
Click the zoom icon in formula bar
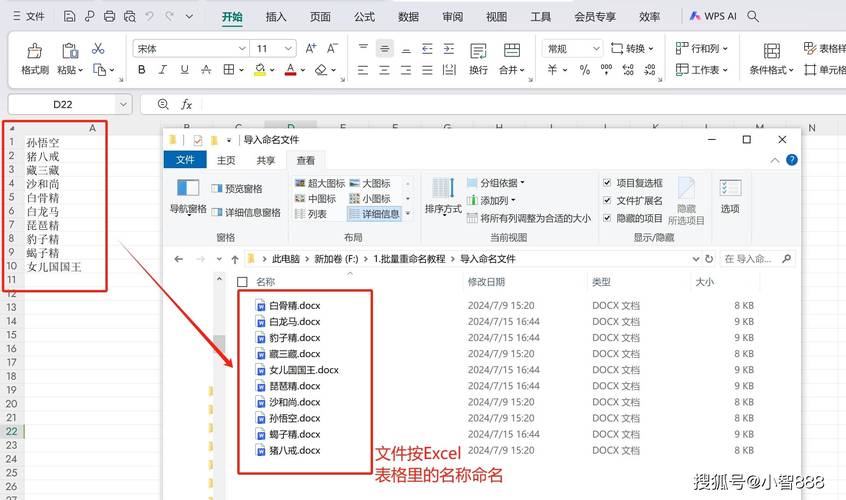coord(163,104)
